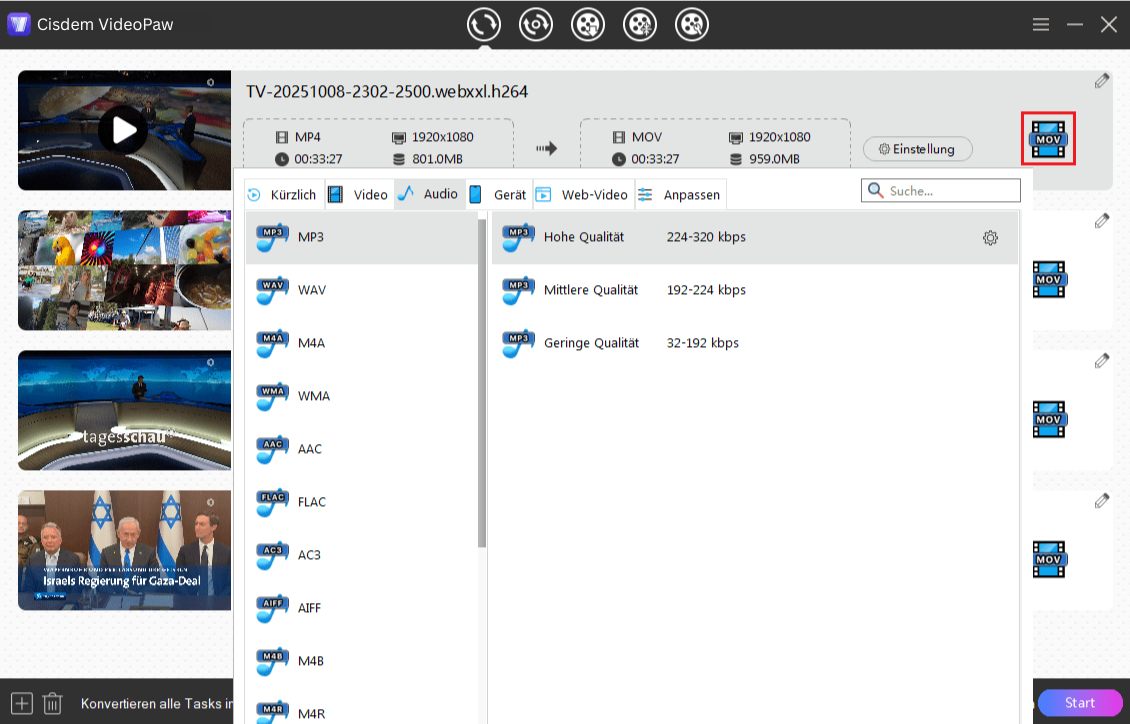Click the trash icon to delete tasks
Image resolution: width=1130 pixels, height=724 pixels.
pyautogui.click(x=53, y=703)
